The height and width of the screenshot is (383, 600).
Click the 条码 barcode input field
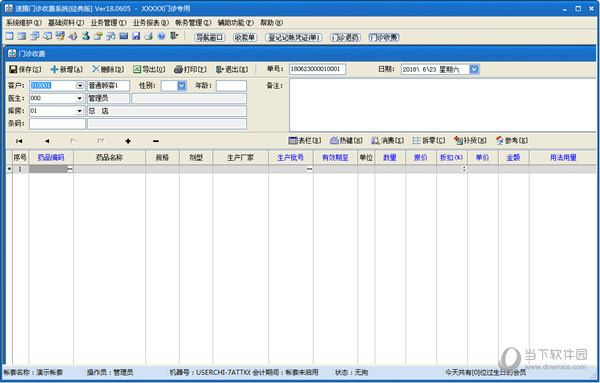[57, 124]
